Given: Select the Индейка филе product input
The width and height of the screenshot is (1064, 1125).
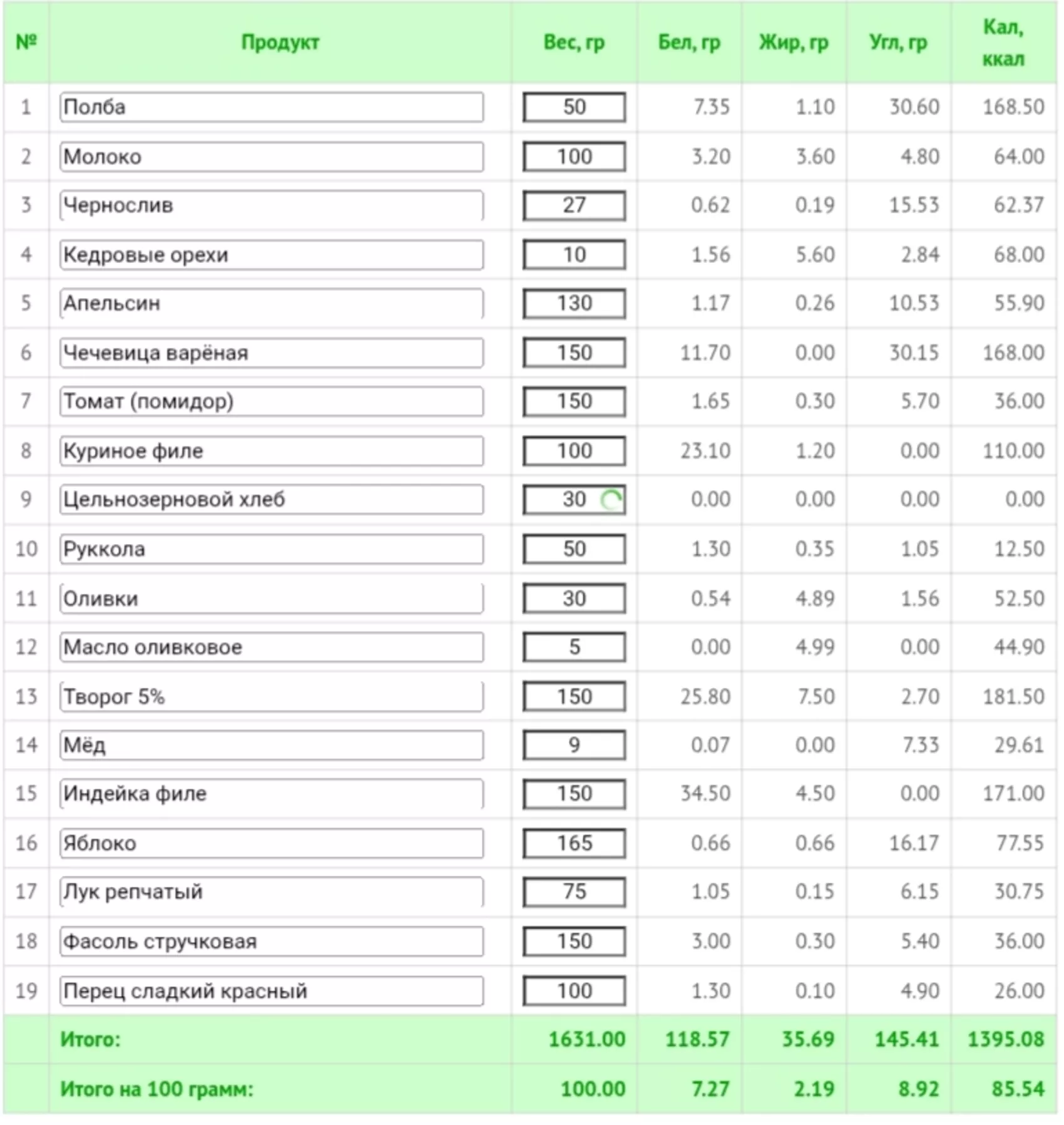Looking at the screenshot, I should click(272, 794).
